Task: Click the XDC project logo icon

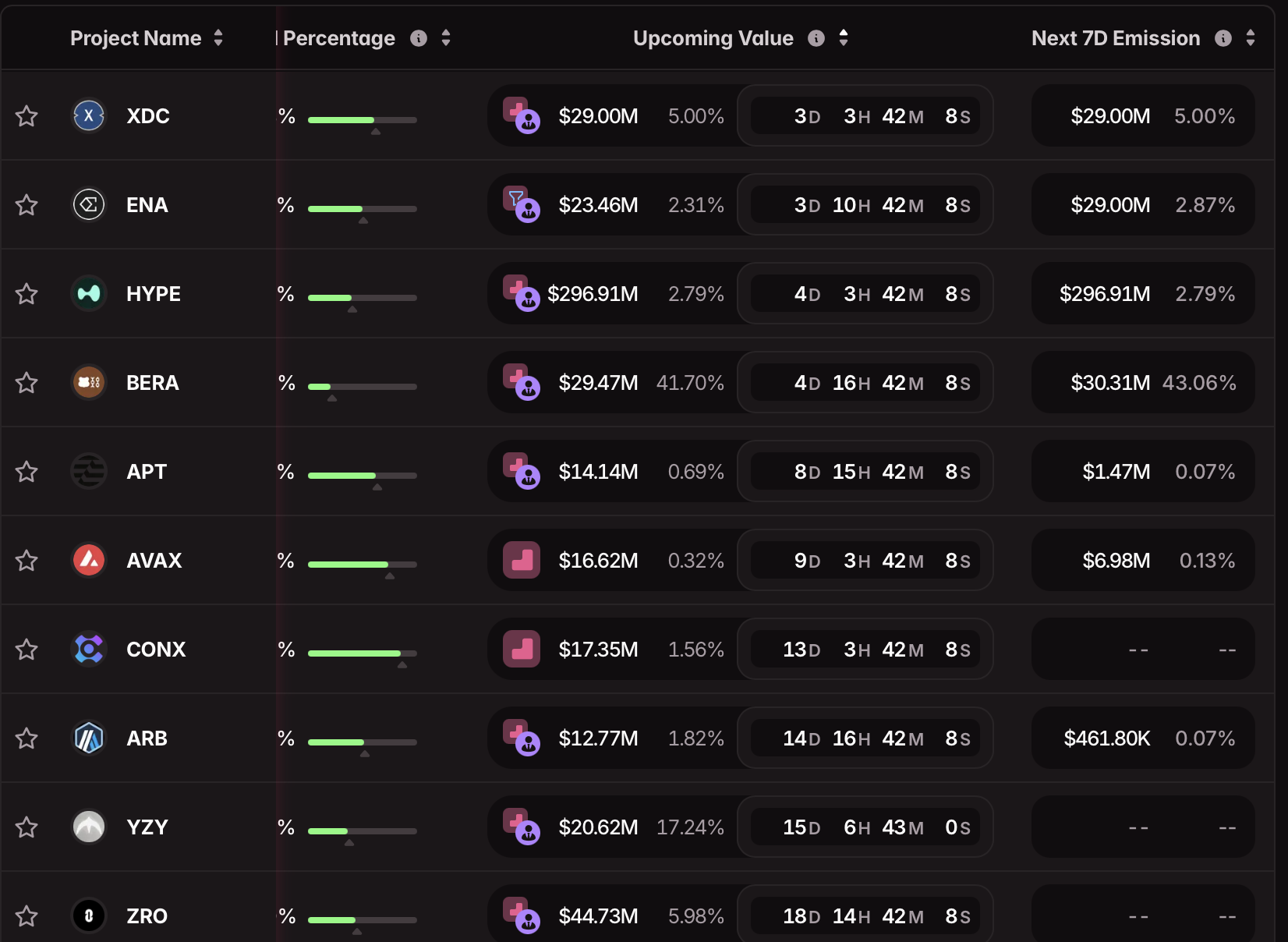Action: 89,116
